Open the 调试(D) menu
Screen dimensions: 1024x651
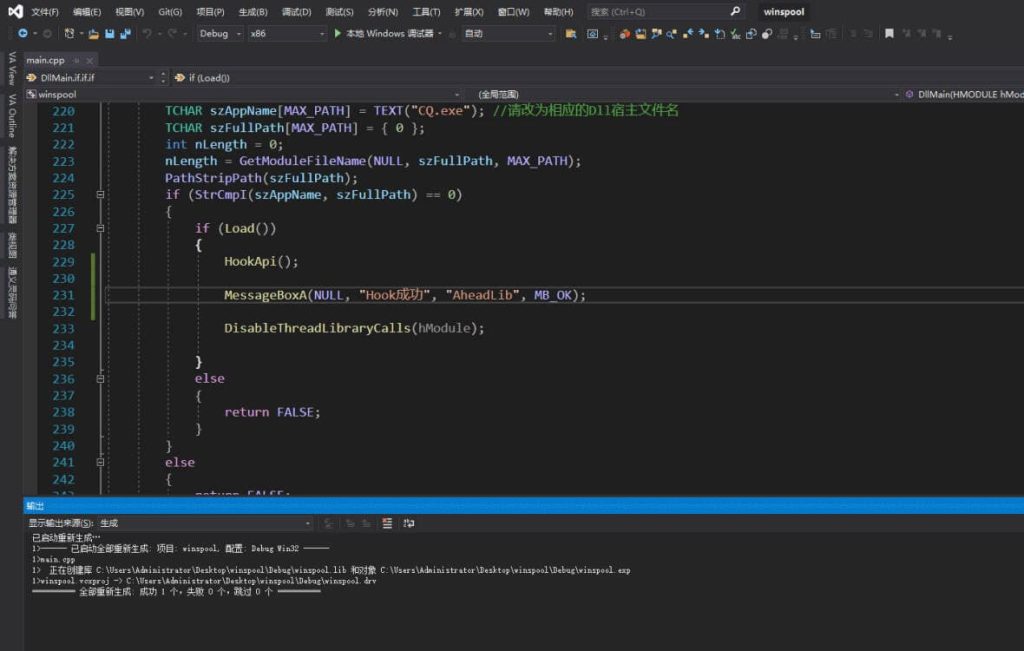(296, 12)
